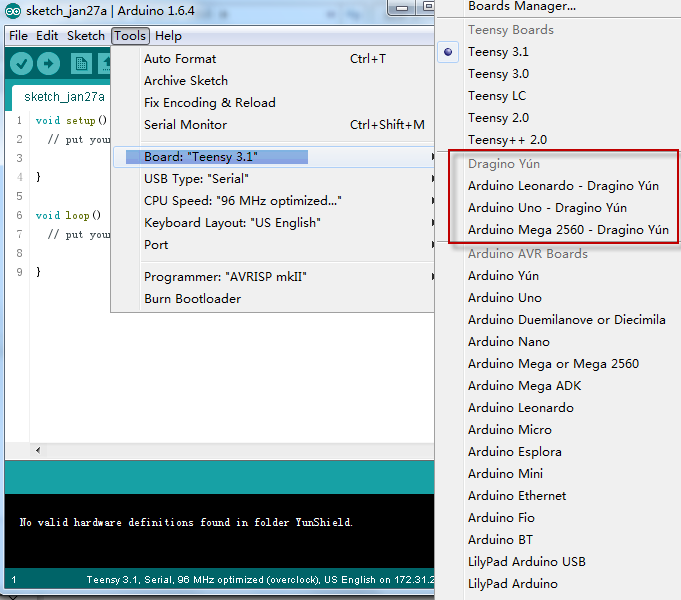
Task: Select Arduino Mega ADK board
Action: click(524, 386)
